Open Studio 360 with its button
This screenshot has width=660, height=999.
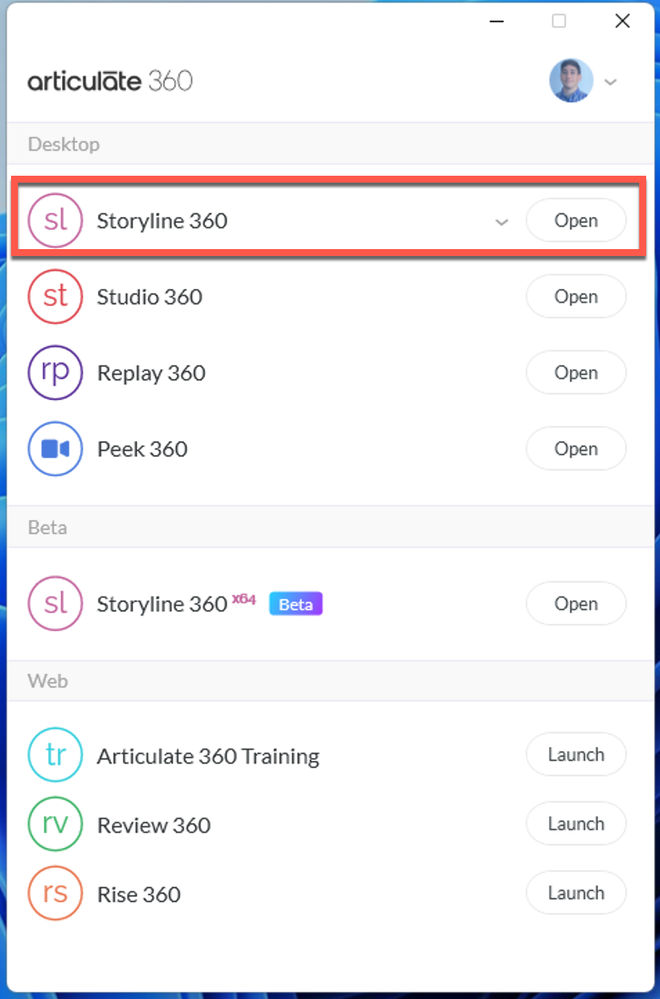[x=576, y=297]
